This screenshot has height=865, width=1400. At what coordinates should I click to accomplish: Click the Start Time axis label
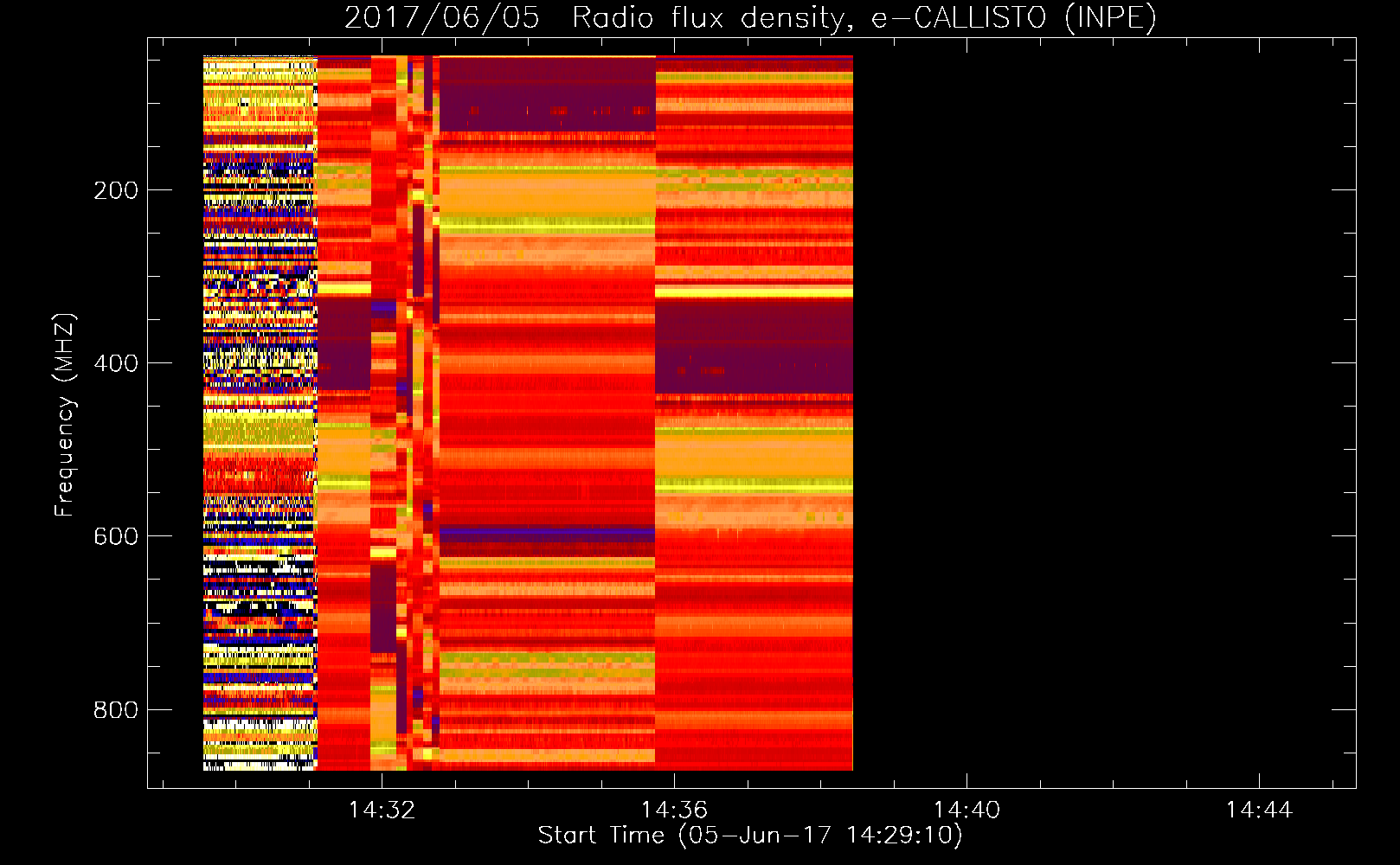[750, 836]
